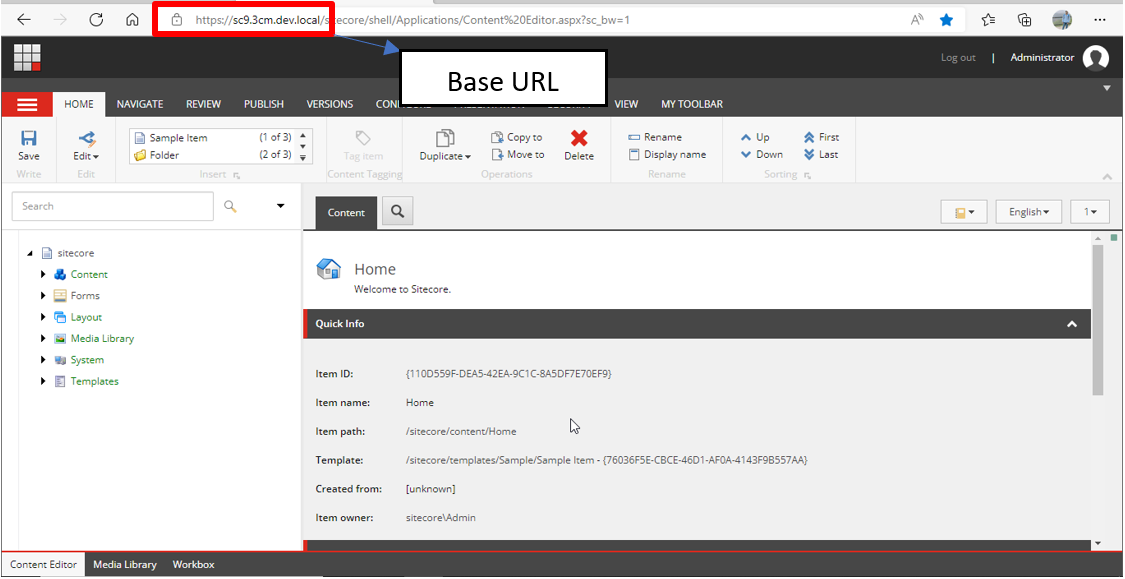This screenshot has width=1125, height=579.
Task: Open the Workbox bottom tab
Action: (x=193, y=565)
